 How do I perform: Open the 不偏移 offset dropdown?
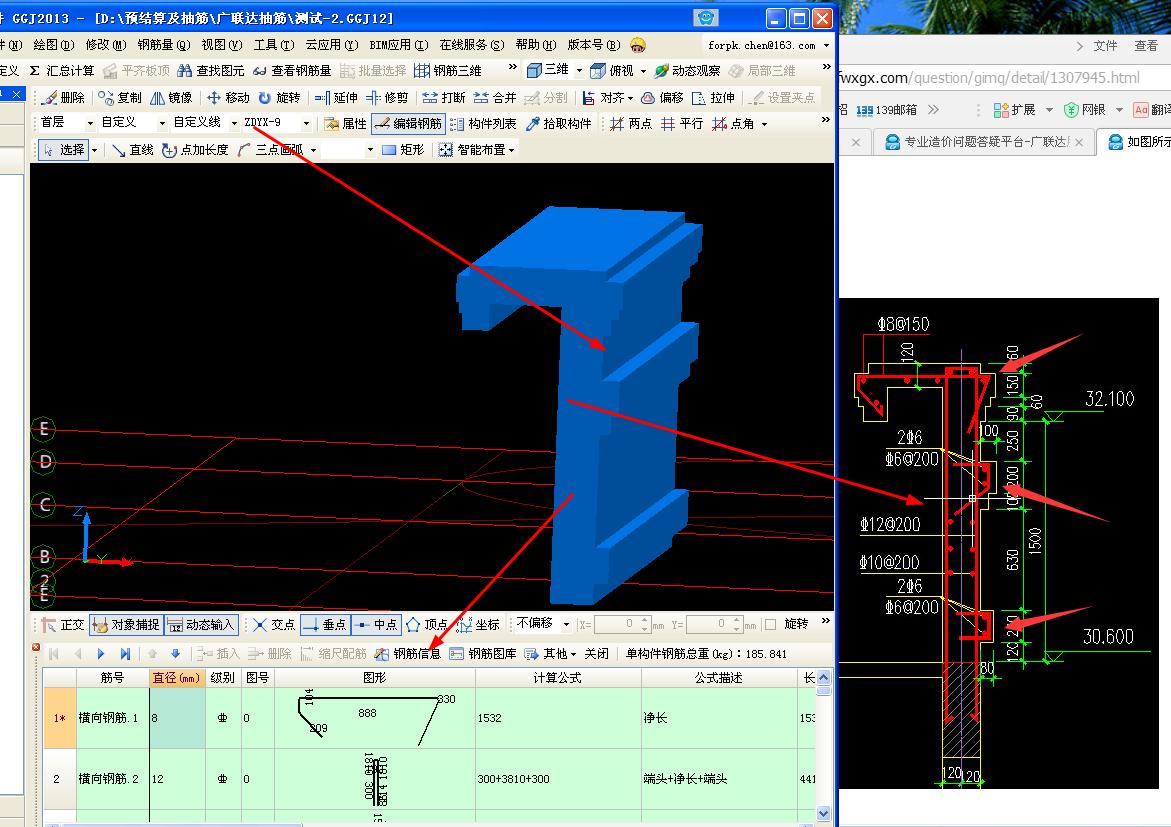[566, 624]
